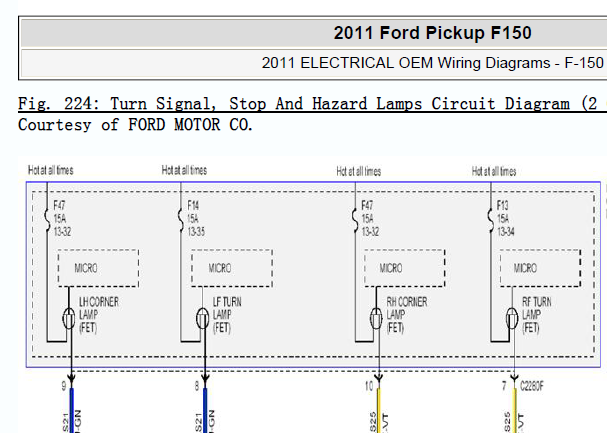
Task: Click connector pin number 7
Action: click(x=504, y=386)
